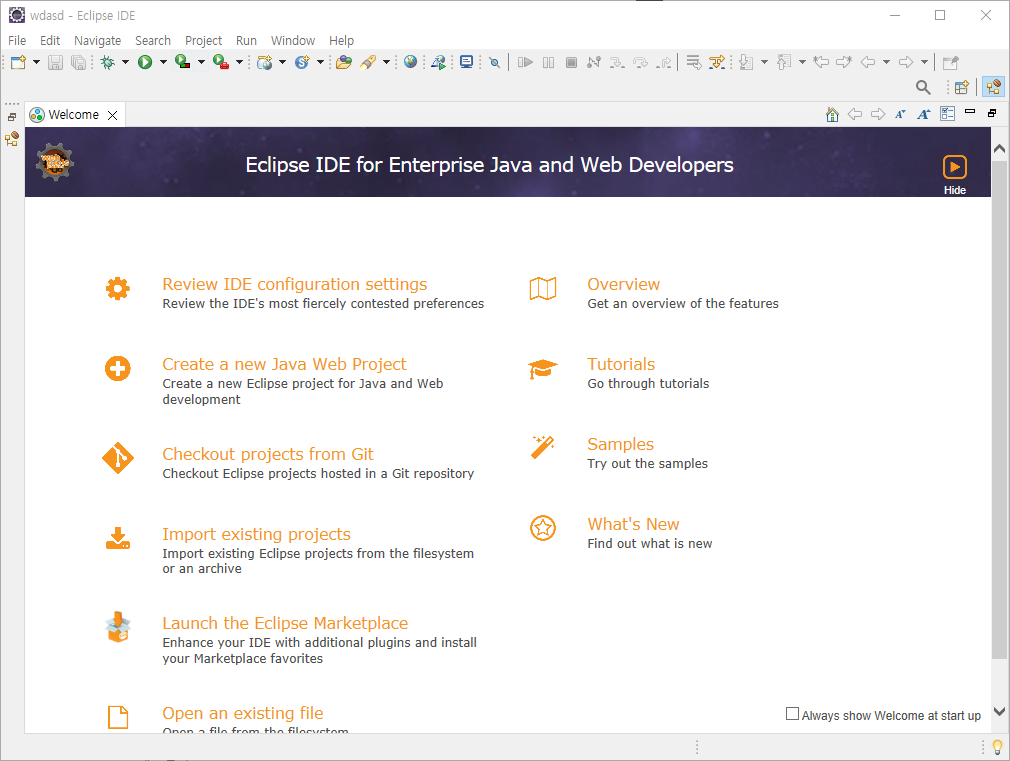Click the Launch Web Services Explorer icon
This screenshot has width=1010, height=761.
click(439, 62)
